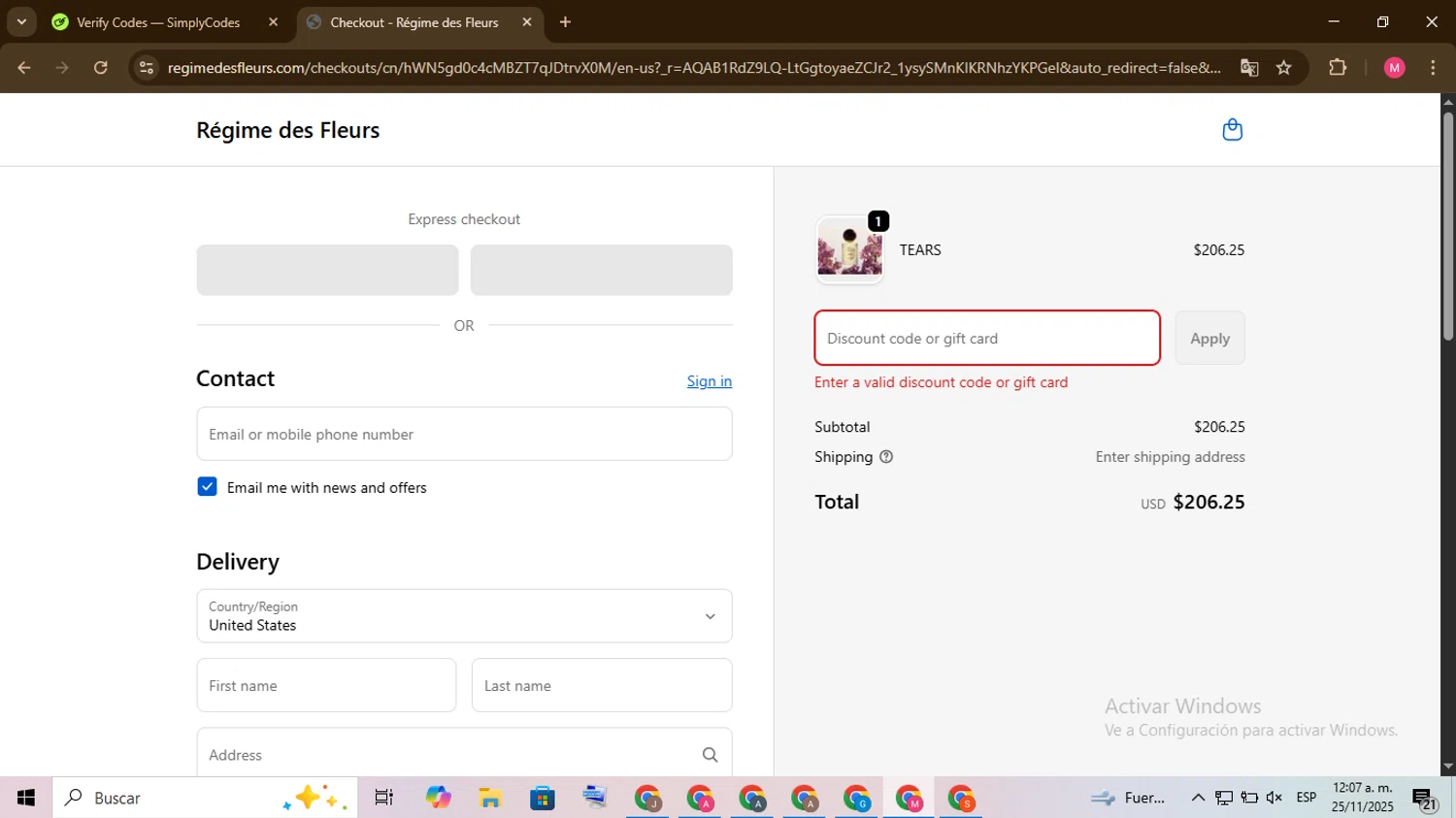
Task: Click the ESP language indicator
Action: (x=1307, y=798)
